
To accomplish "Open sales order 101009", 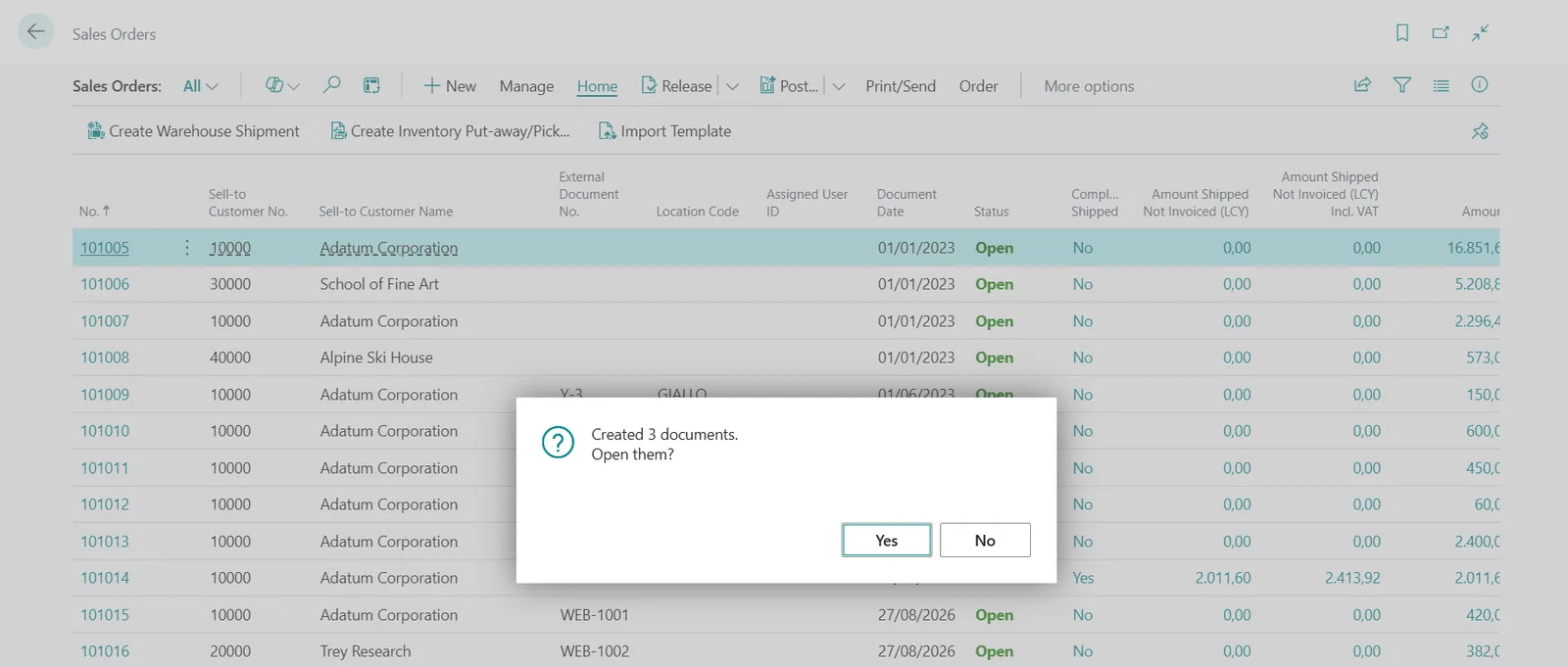I will pos(105,395).
